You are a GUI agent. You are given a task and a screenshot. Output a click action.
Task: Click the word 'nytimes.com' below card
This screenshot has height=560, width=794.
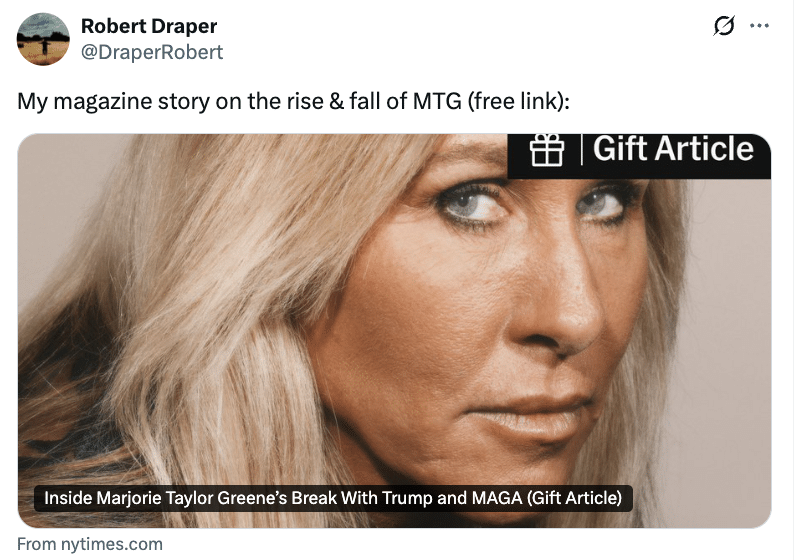tap(112, 544)
